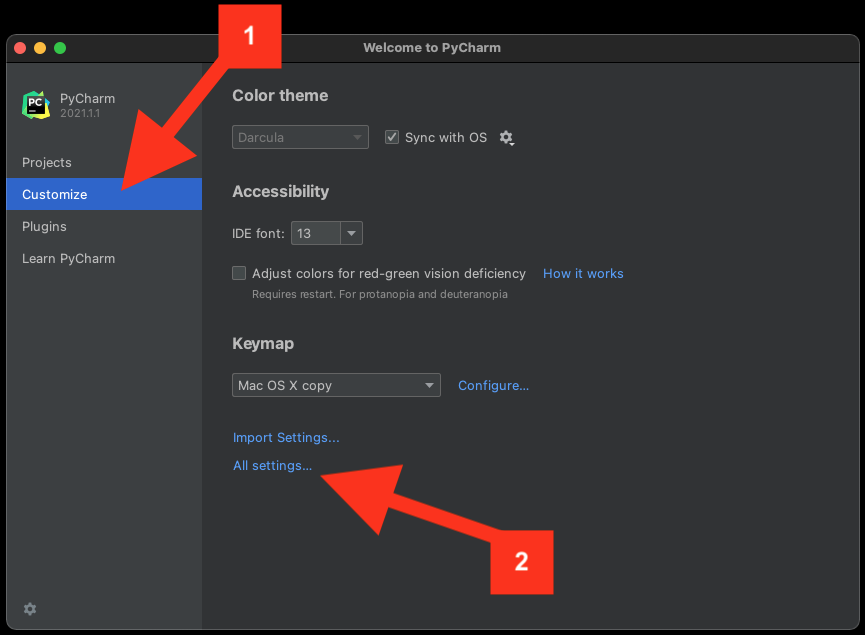Enable red-green vision deficiency color adjustment
This screenshot has width=865, height=635.
pos(239,273)
